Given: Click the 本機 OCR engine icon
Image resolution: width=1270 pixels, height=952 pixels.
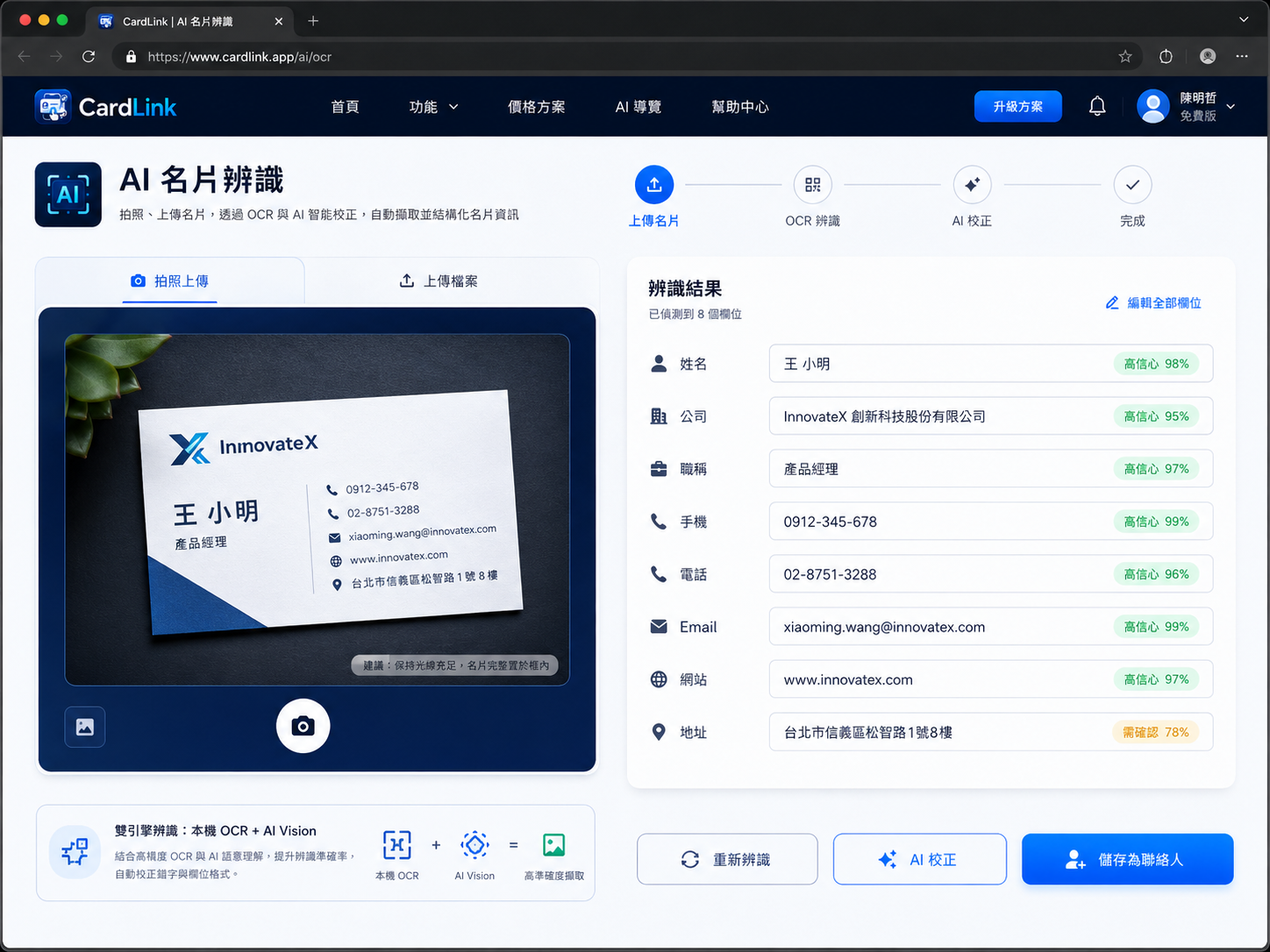Looking at the screenshot, I should [396, 845].
